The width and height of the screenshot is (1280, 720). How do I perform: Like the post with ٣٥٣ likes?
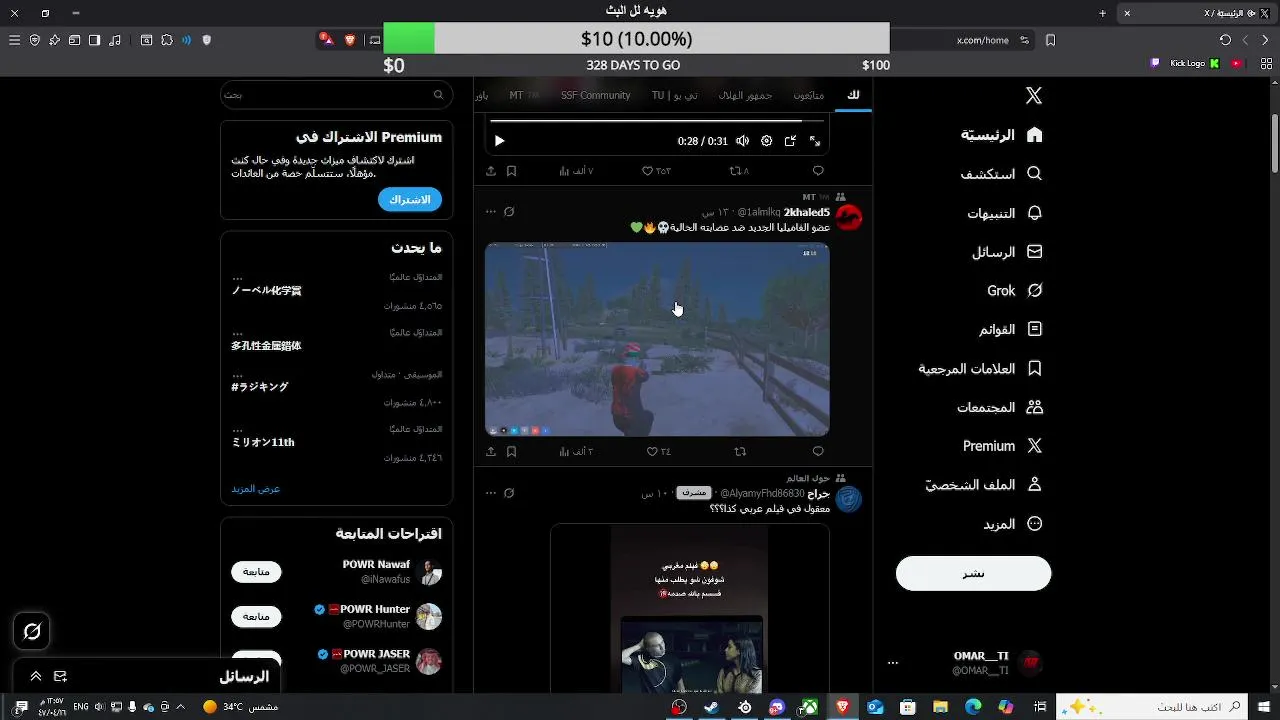pos(656,171)
